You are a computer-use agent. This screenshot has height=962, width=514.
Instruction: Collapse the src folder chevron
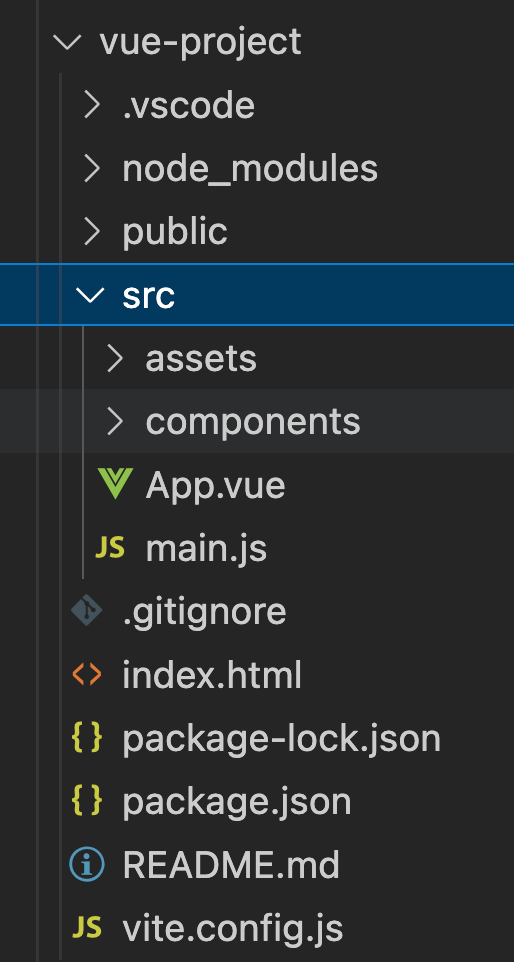click(x=90, y=295)
